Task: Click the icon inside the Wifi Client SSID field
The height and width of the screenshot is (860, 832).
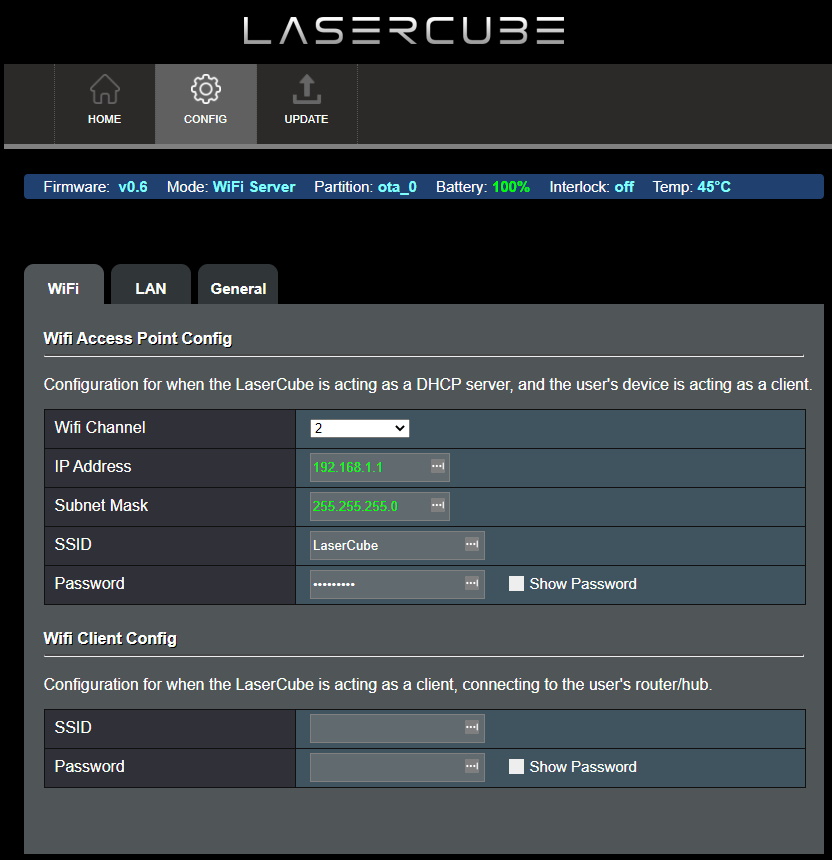Action: pyautogui.click(x=472, y=728)
